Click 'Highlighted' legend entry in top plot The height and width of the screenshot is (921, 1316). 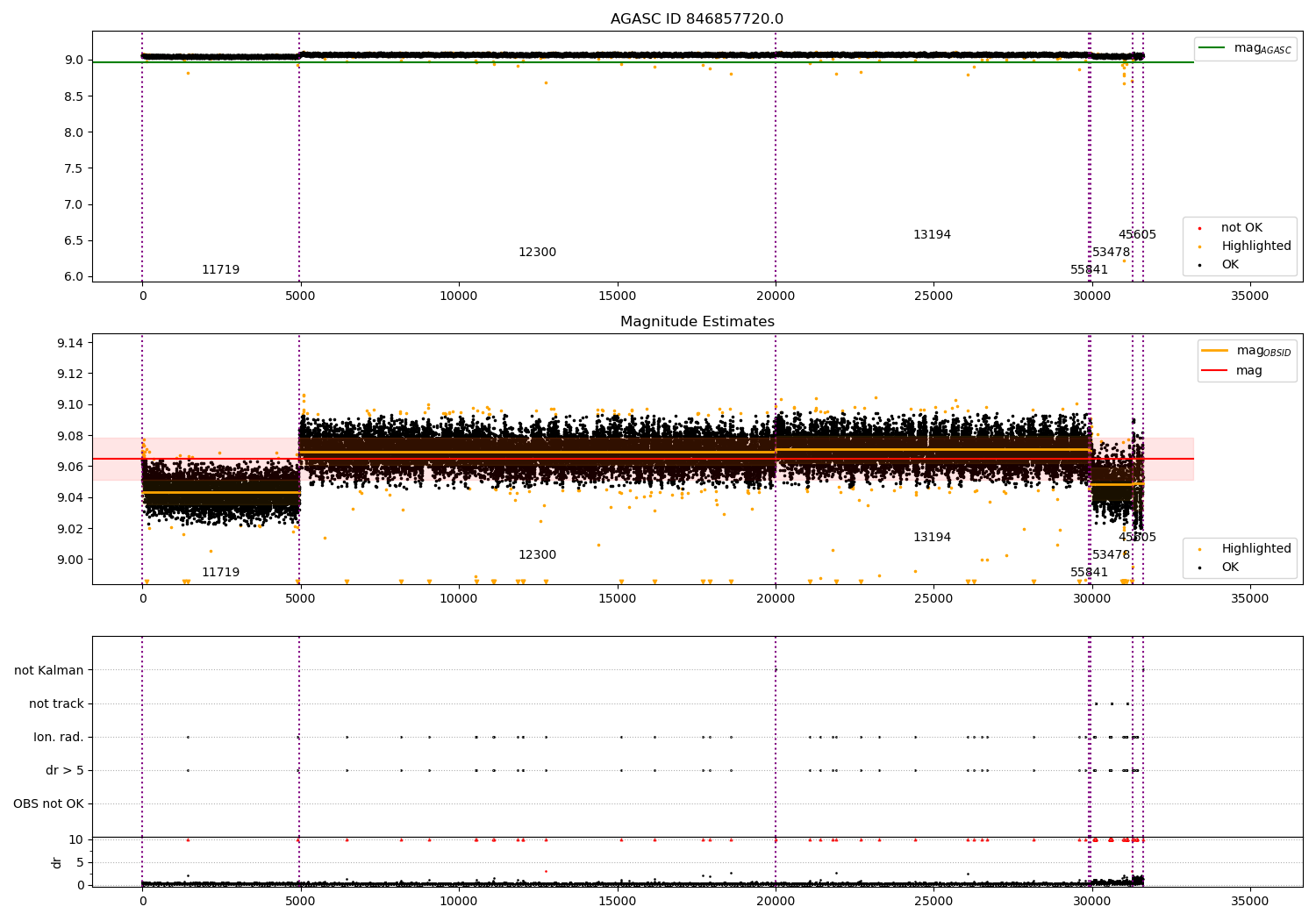point(1246,246)
